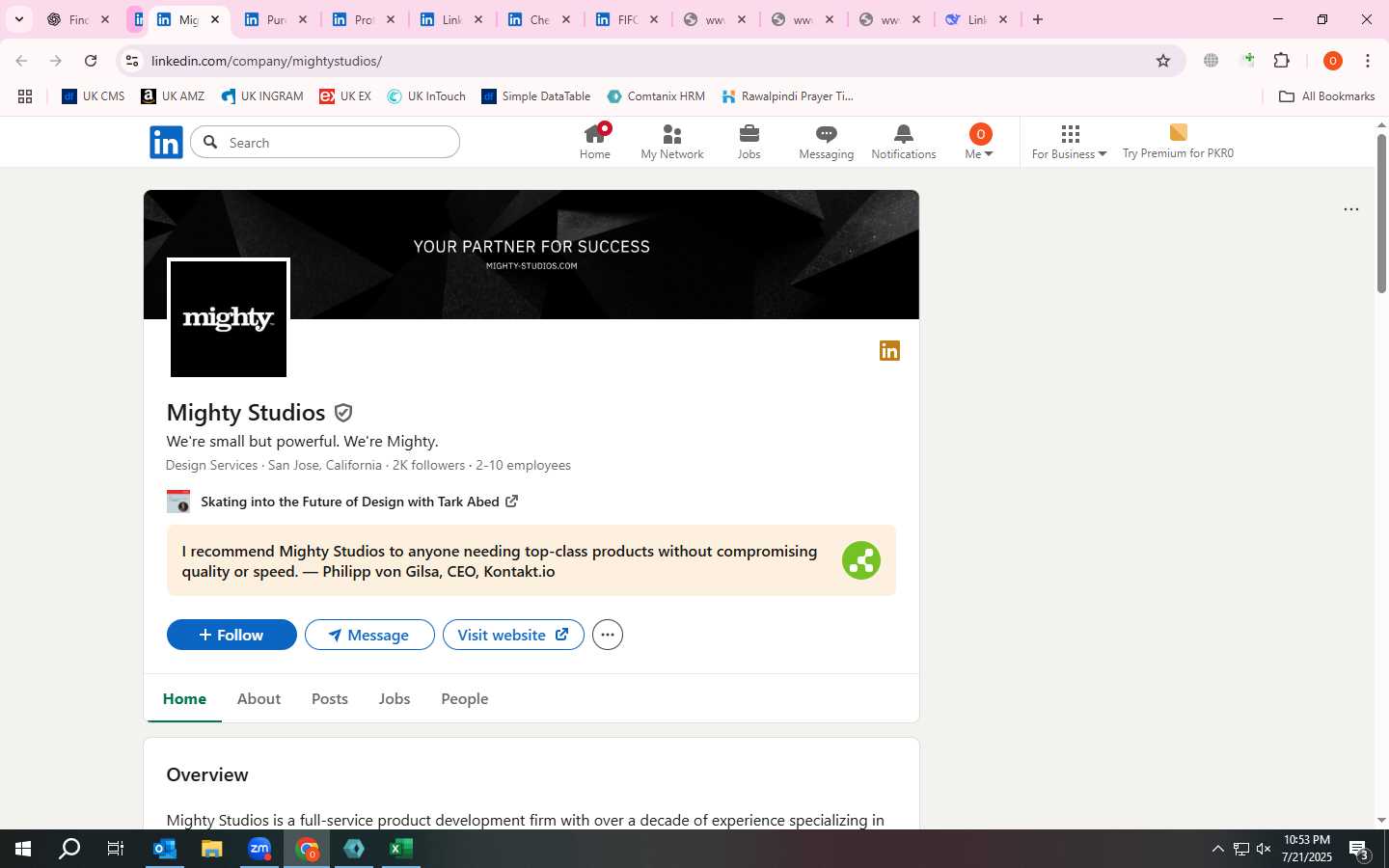
Task: Open Messaging from top navigation
Action: [827, 142]
